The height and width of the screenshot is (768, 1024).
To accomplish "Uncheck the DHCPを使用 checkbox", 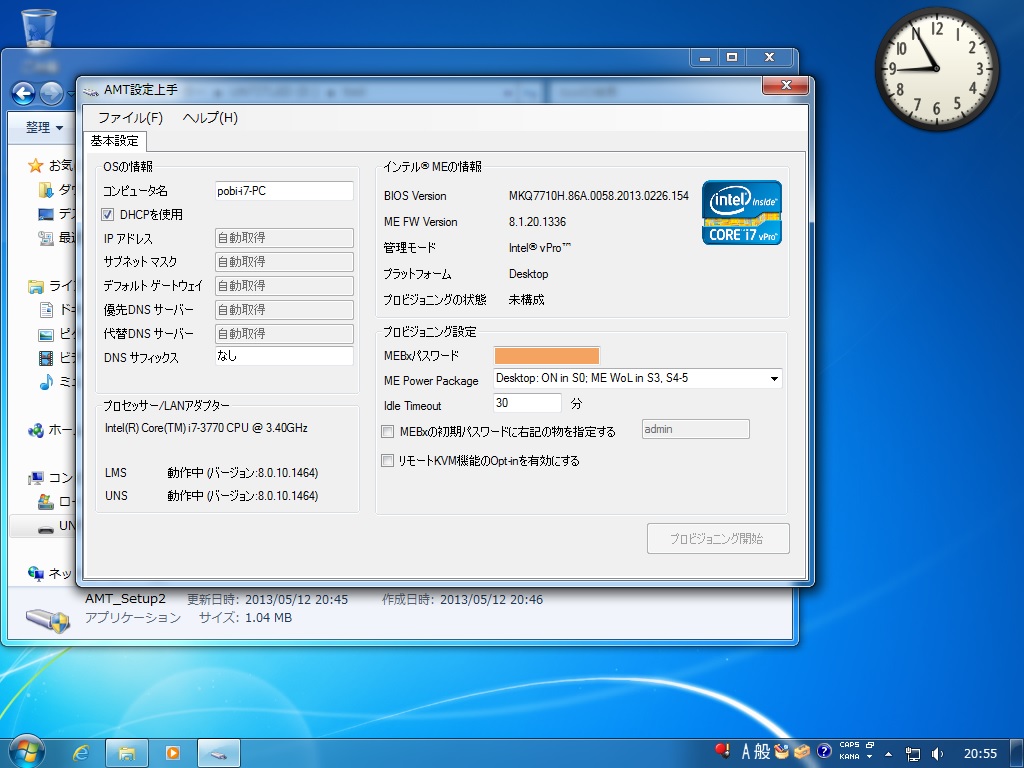I will [x=109, y=214].
